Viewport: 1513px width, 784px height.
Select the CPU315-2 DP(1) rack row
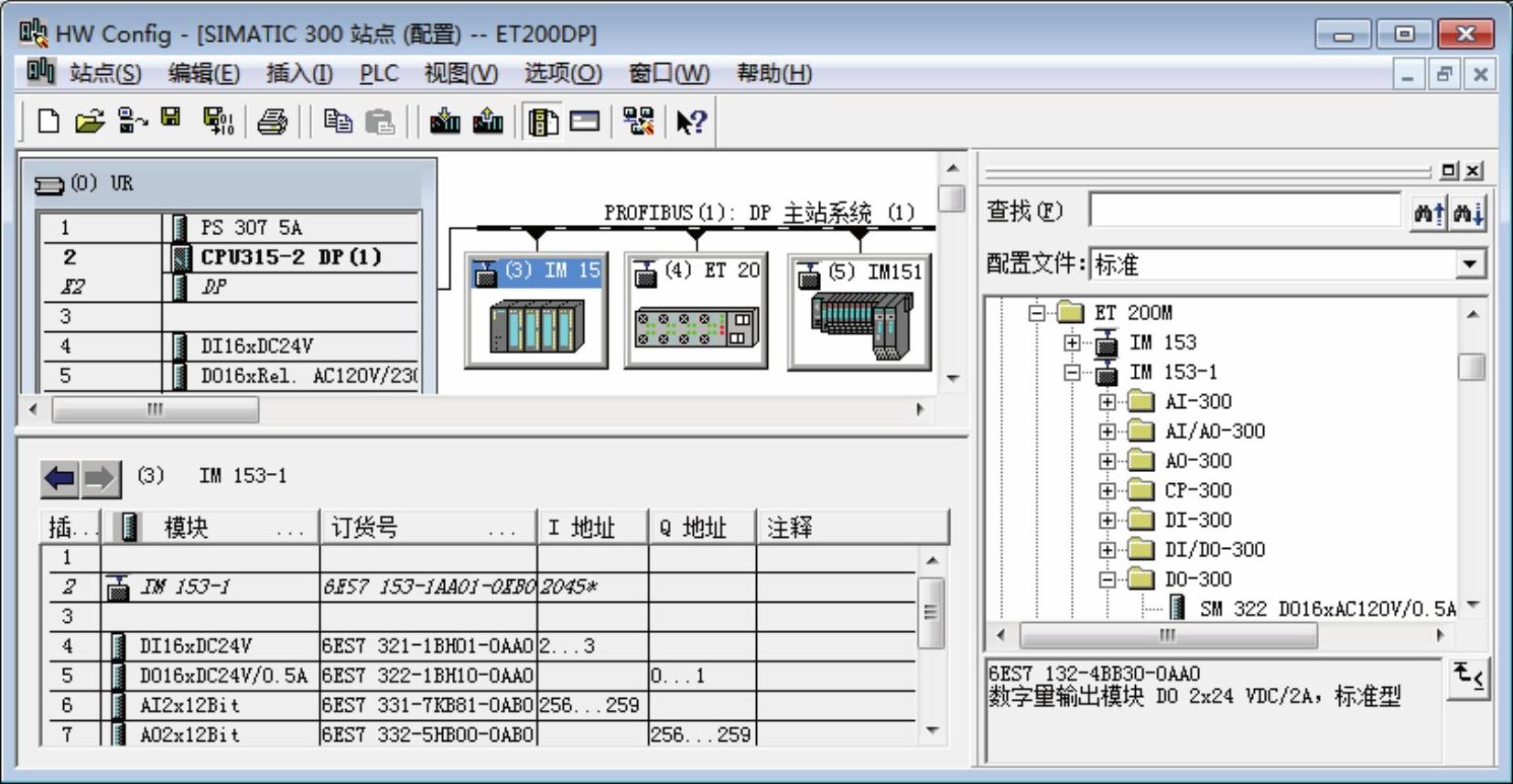coord(229,257)
